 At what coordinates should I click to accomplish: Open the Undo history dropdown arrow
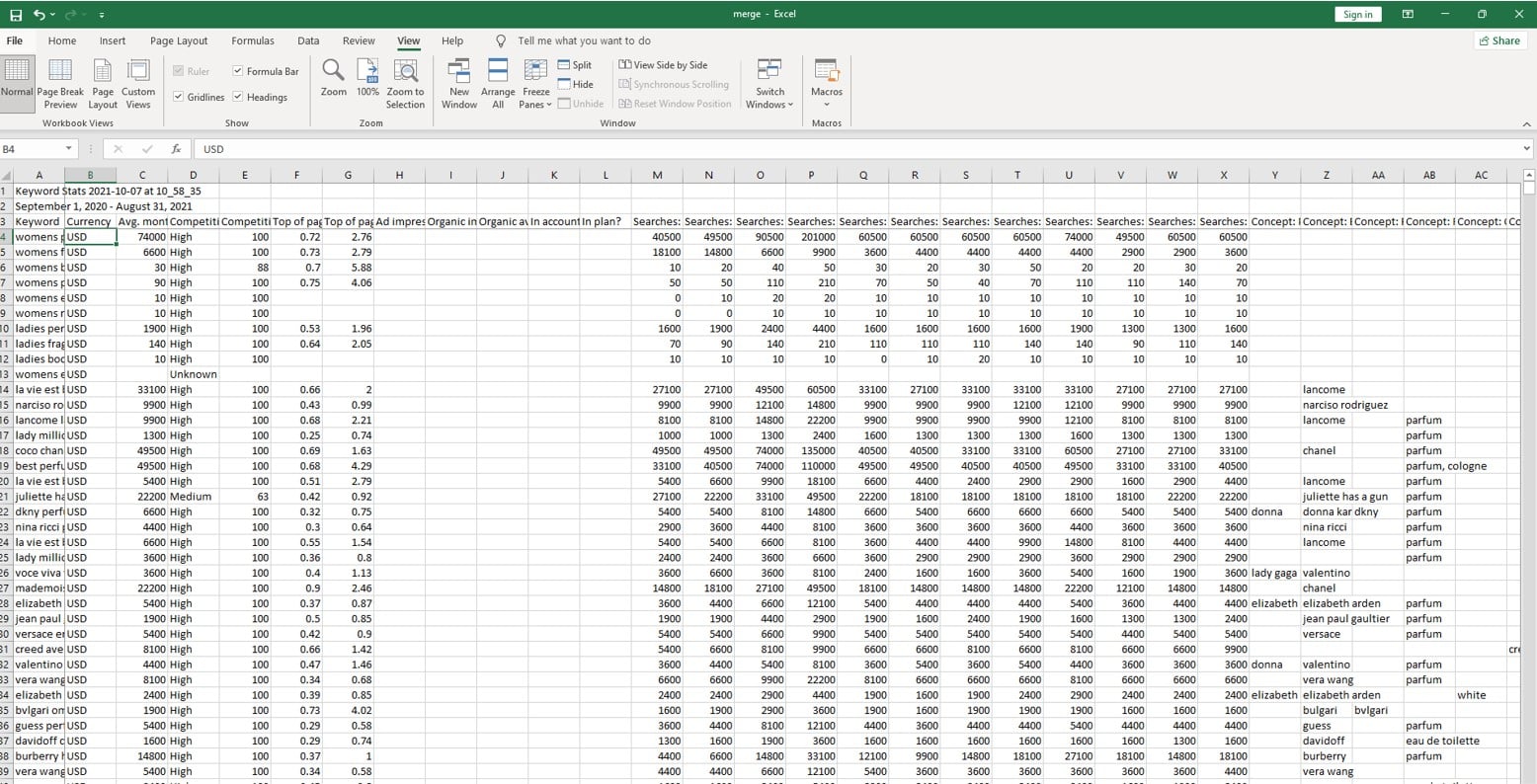[x=51, y=15]
